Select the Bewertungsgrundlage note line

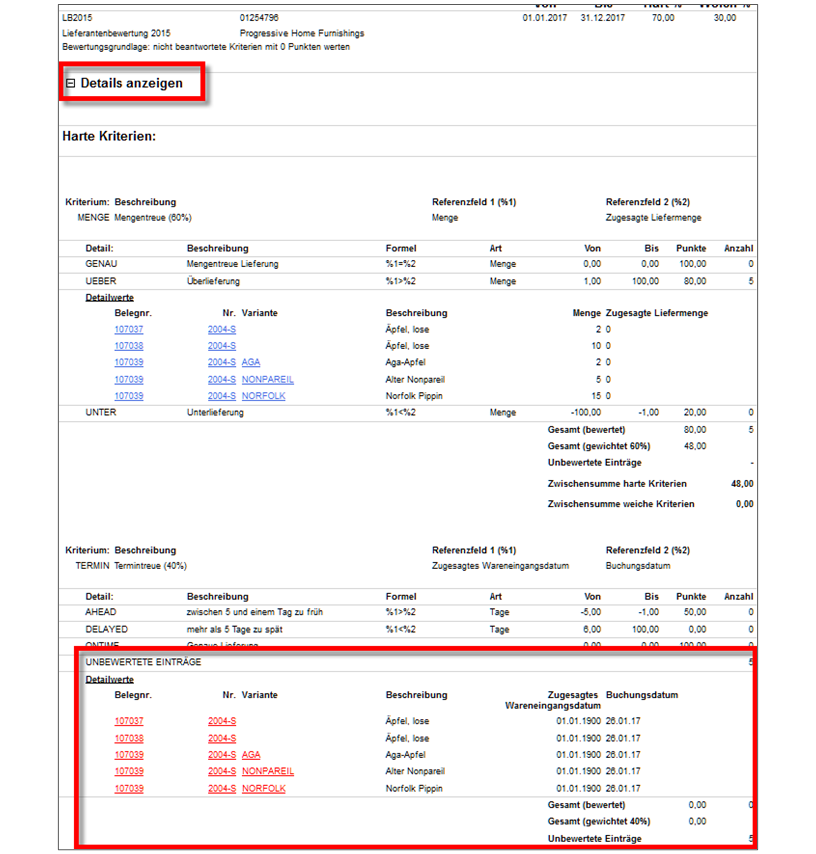206,47
